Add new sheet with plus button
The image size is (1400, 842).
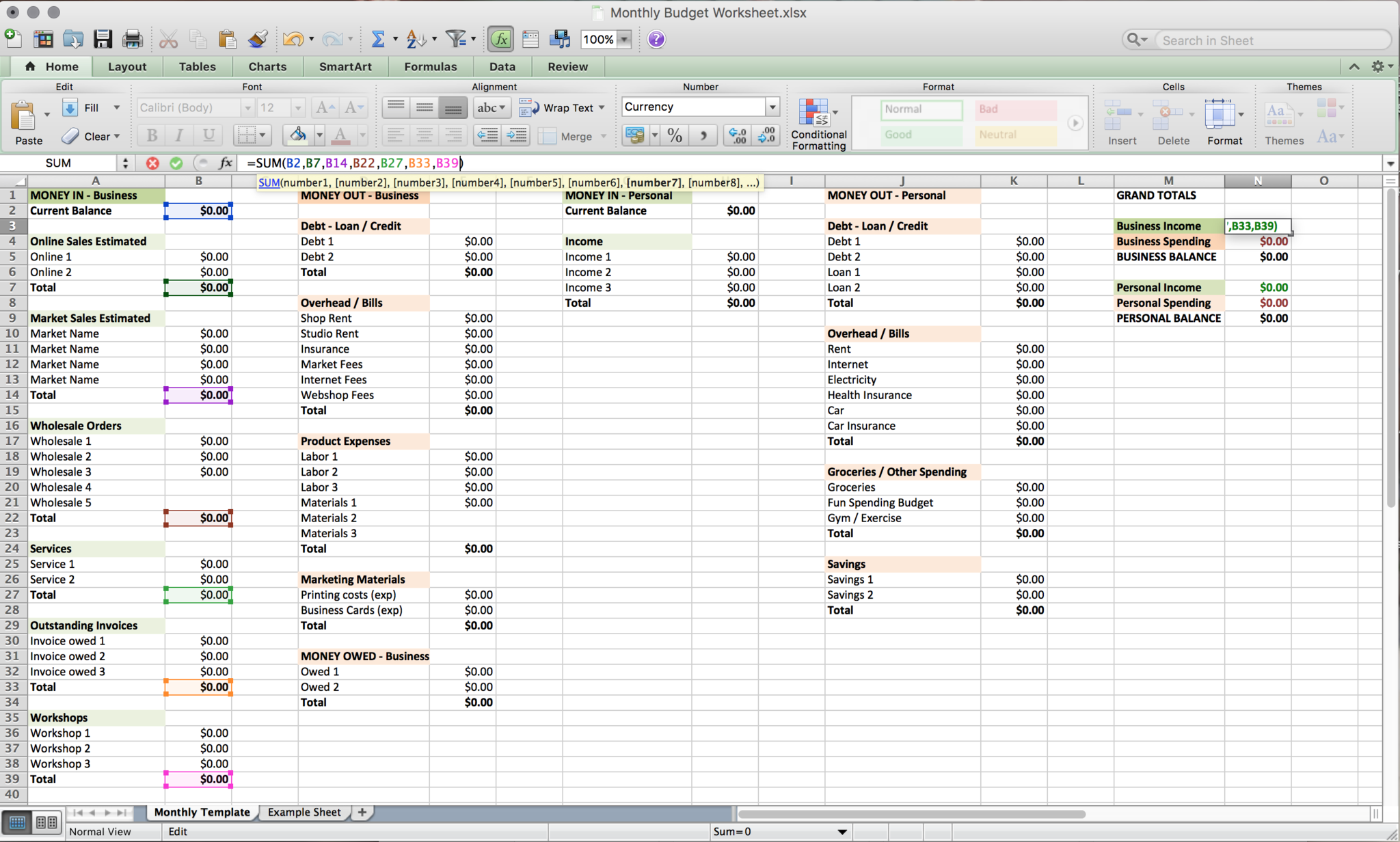tap(362, 812)
